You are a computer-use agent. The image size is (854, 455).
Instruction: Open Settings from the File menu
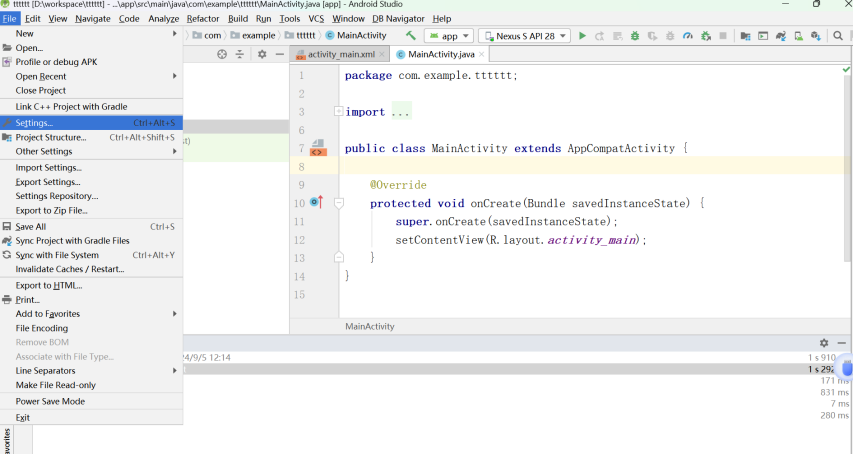pos(34,123)
